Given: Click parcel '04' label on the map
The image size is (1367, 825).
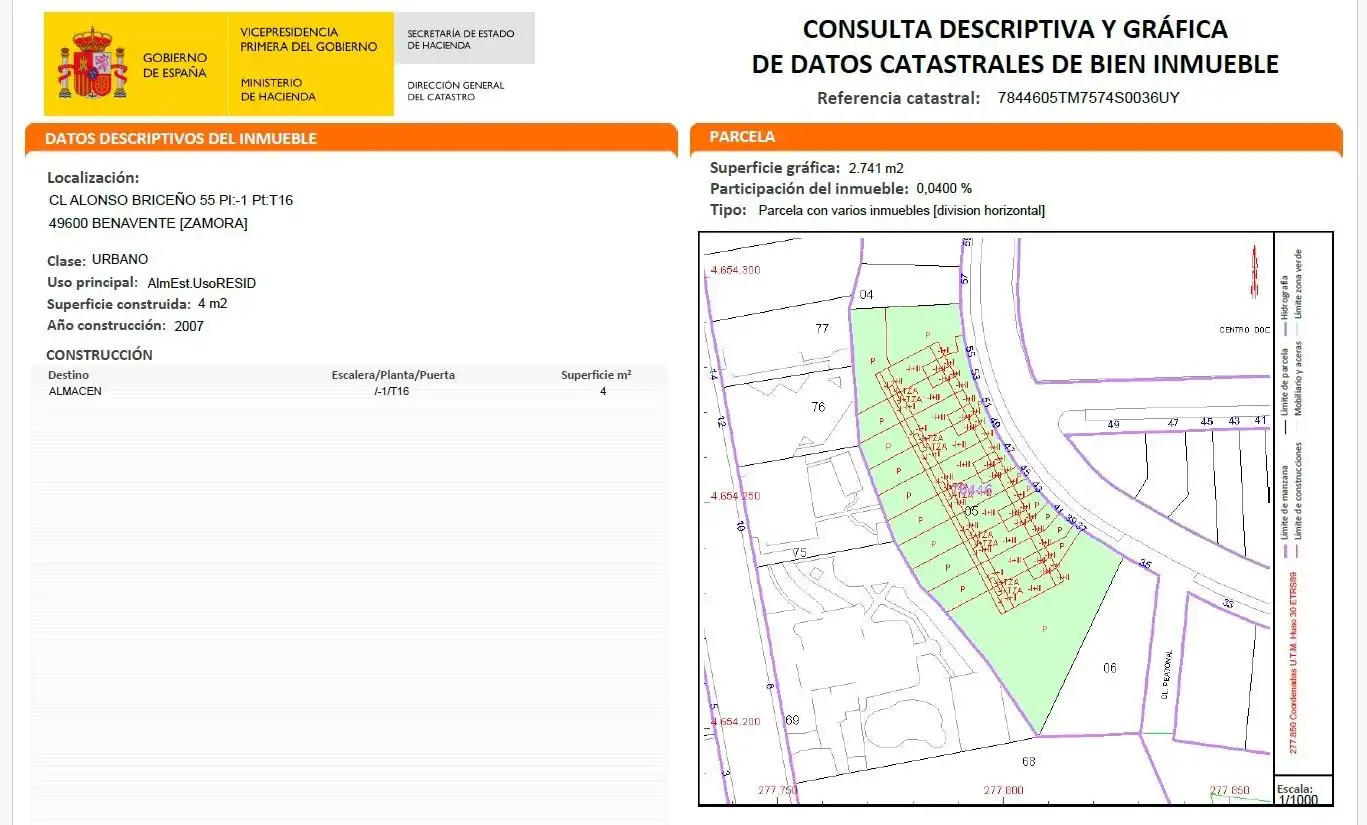Looking at the screenshot, I should click(x=867, y=295).
